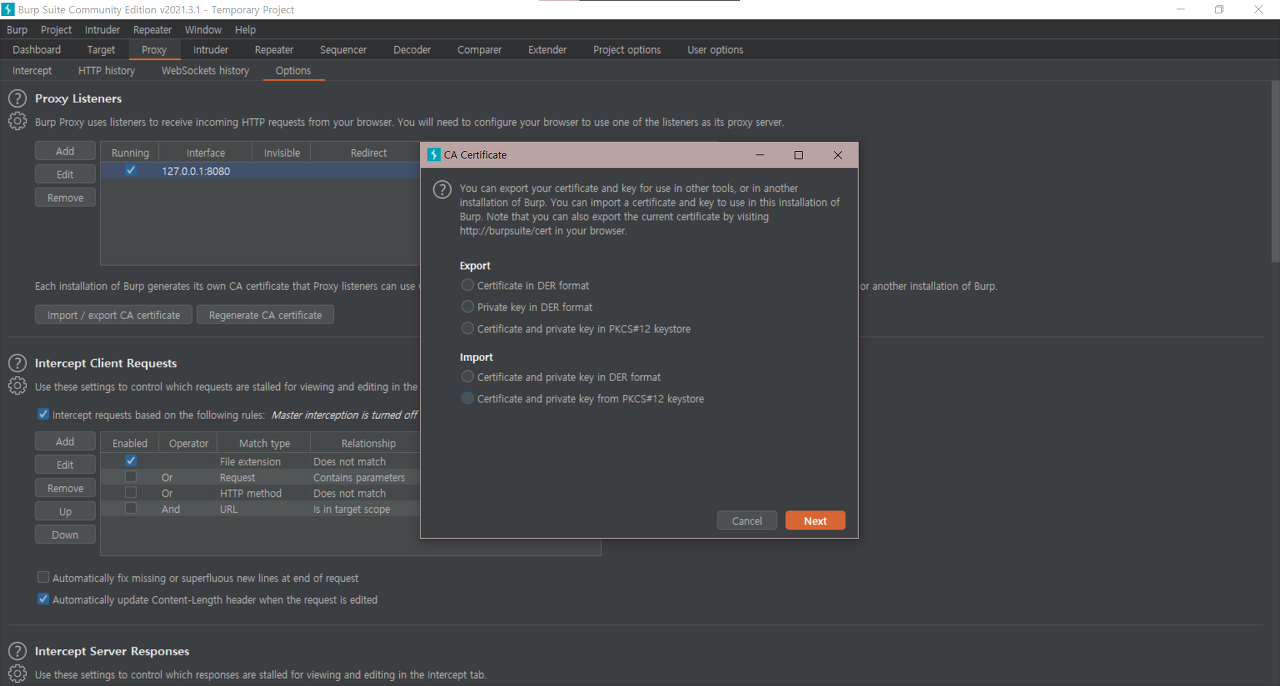
Task: Open the Project options tab
Action: coord(627,50)
